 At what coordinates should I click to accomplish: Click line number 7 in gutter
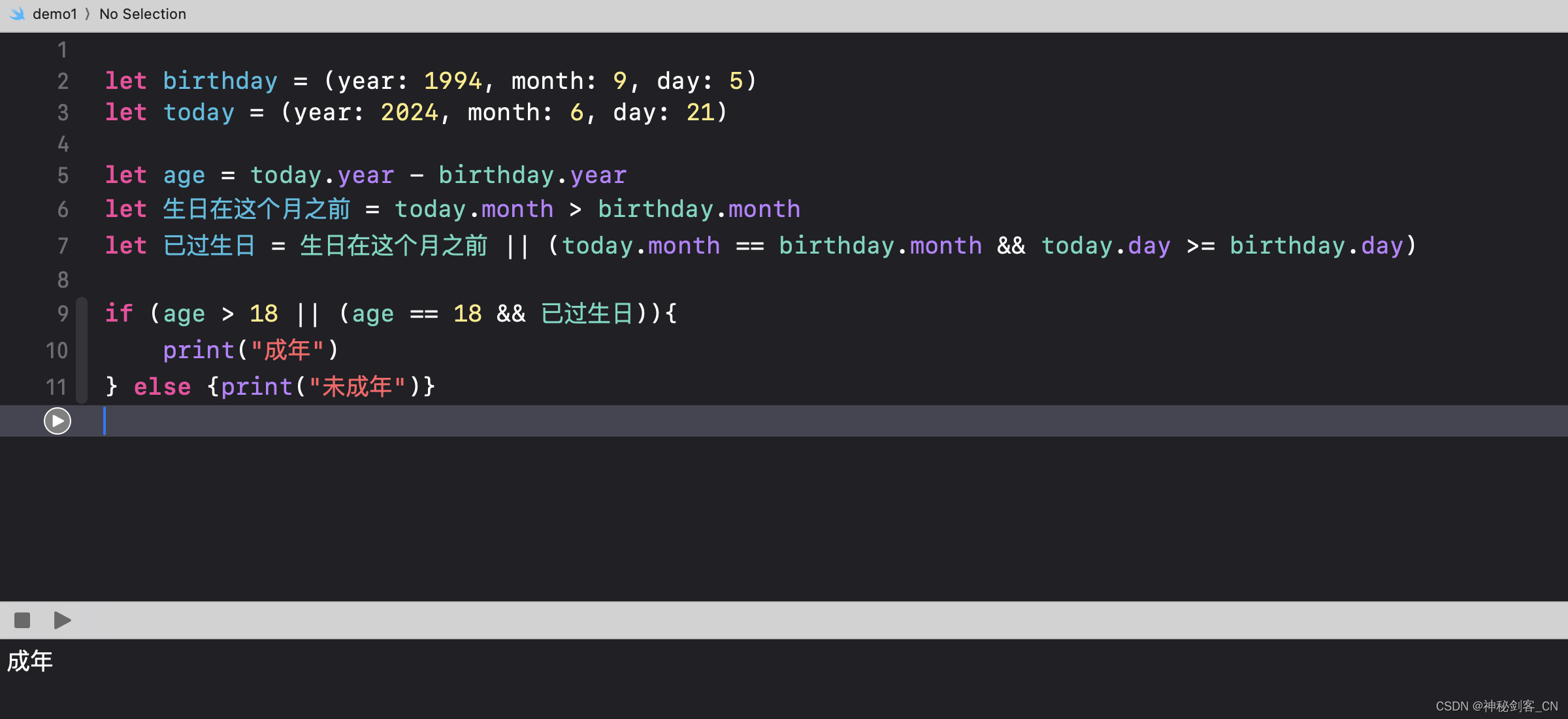(x=63, y=246)
